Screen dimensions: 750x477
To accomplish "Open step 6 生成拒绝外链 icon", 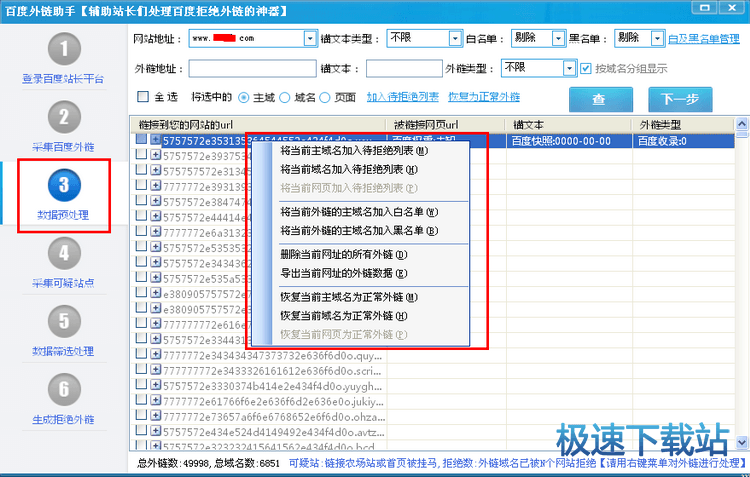I will [x=64, y=389].
